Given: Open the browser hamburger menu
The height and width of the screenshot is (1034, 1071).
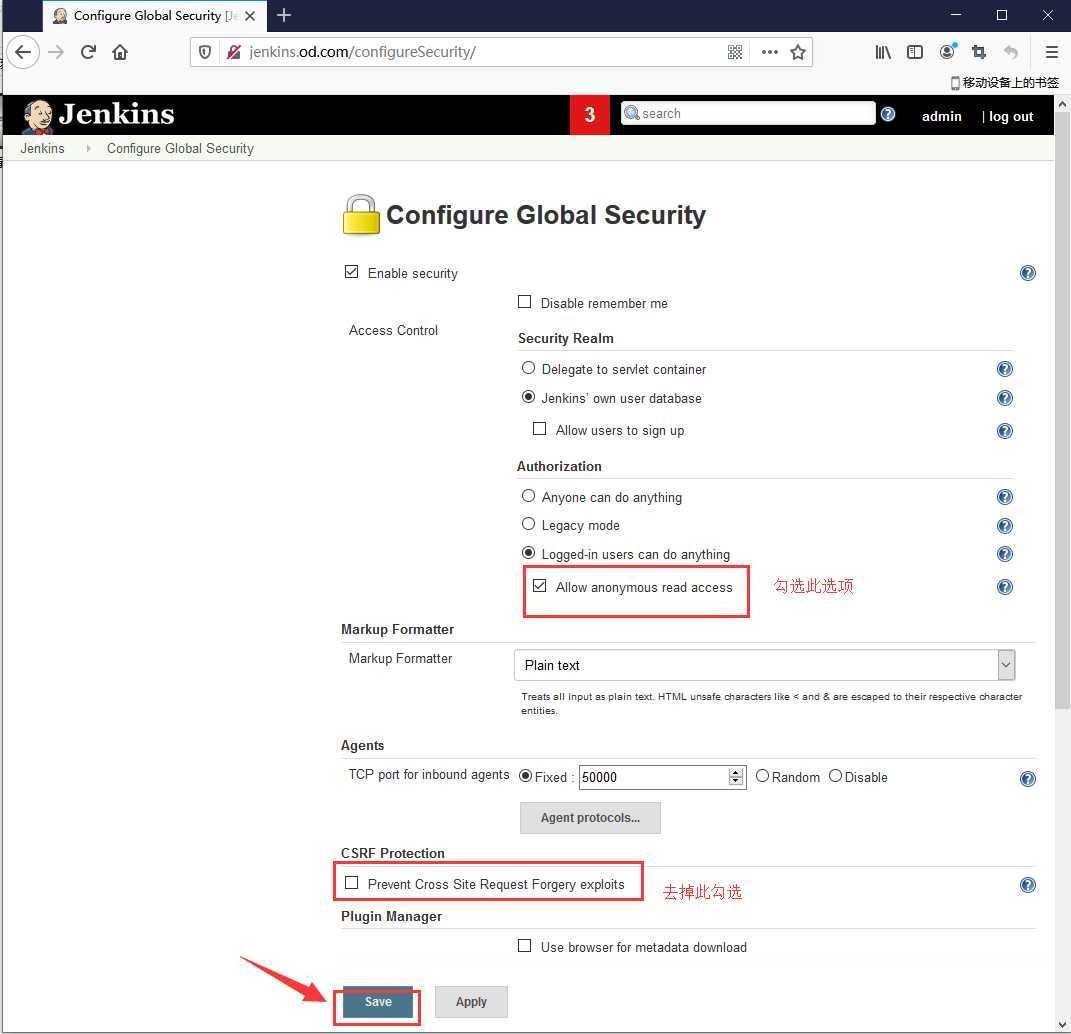Looking at the screenshot, I should [1052, 52].
